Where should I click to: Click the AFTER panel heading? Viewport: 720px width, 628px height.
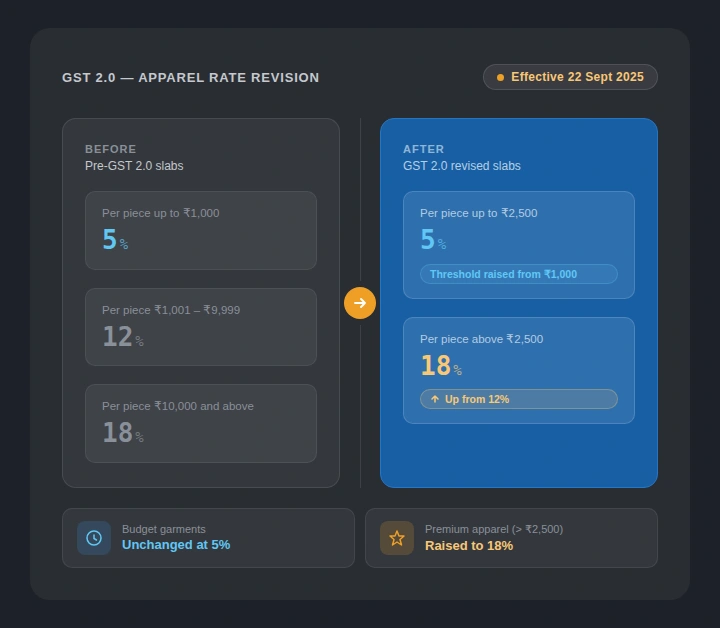click(x=423, y=149)
